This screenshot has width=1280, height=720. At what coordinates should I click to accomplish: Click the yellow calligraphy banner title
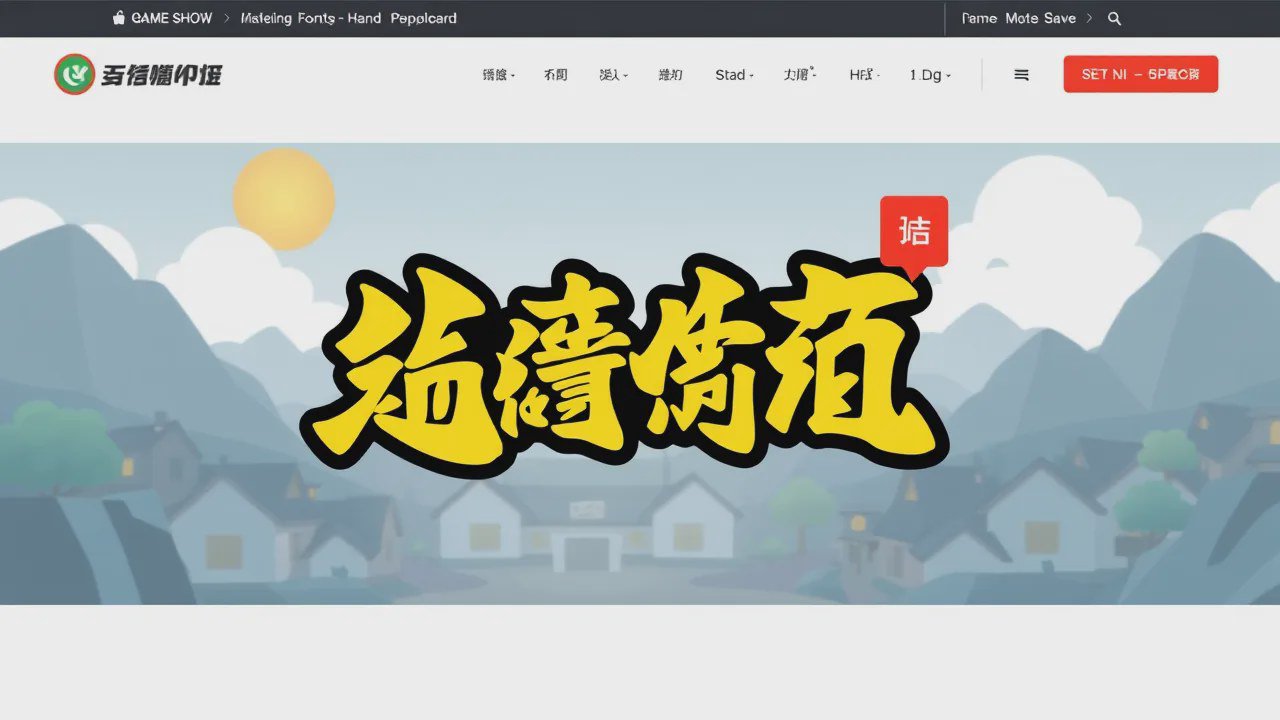tap(624, 362)
